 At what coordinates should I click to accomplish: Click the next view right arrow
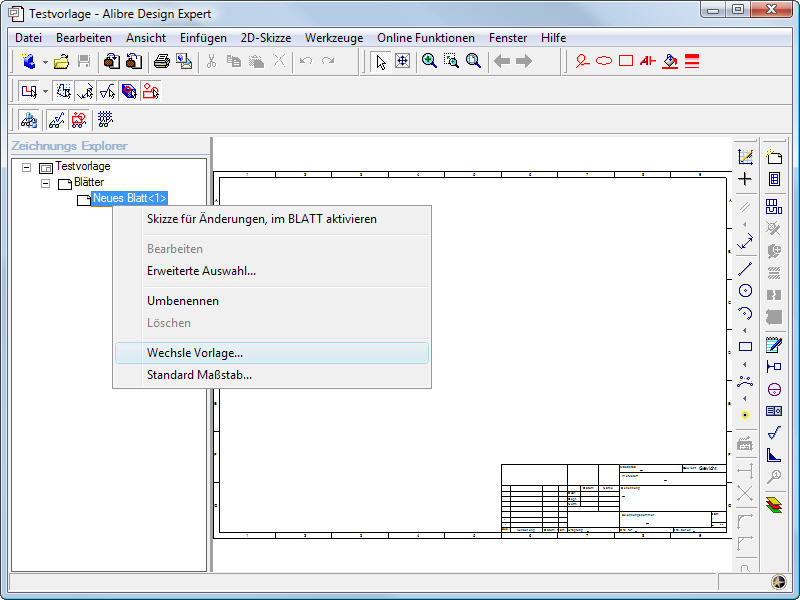pyautogui.click(x=524, y=61)
